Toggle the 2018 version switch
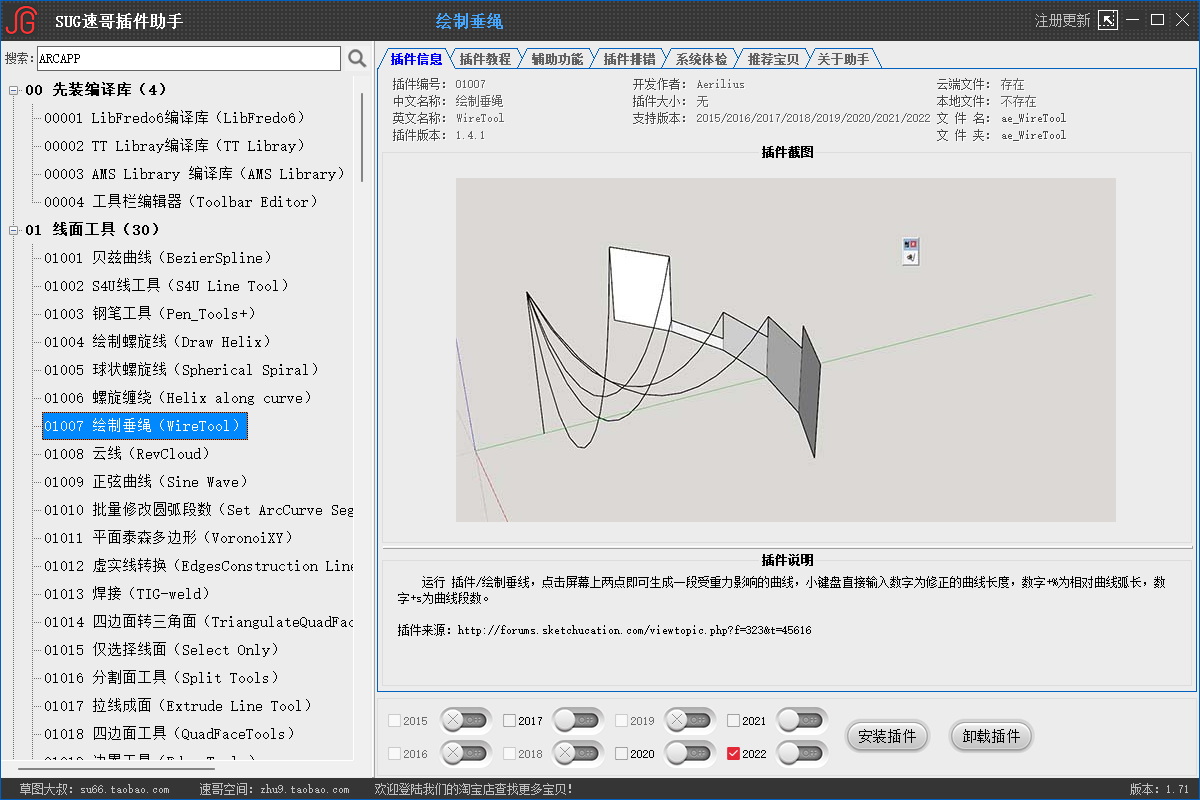1200x800 pixels. coord(578,753)
